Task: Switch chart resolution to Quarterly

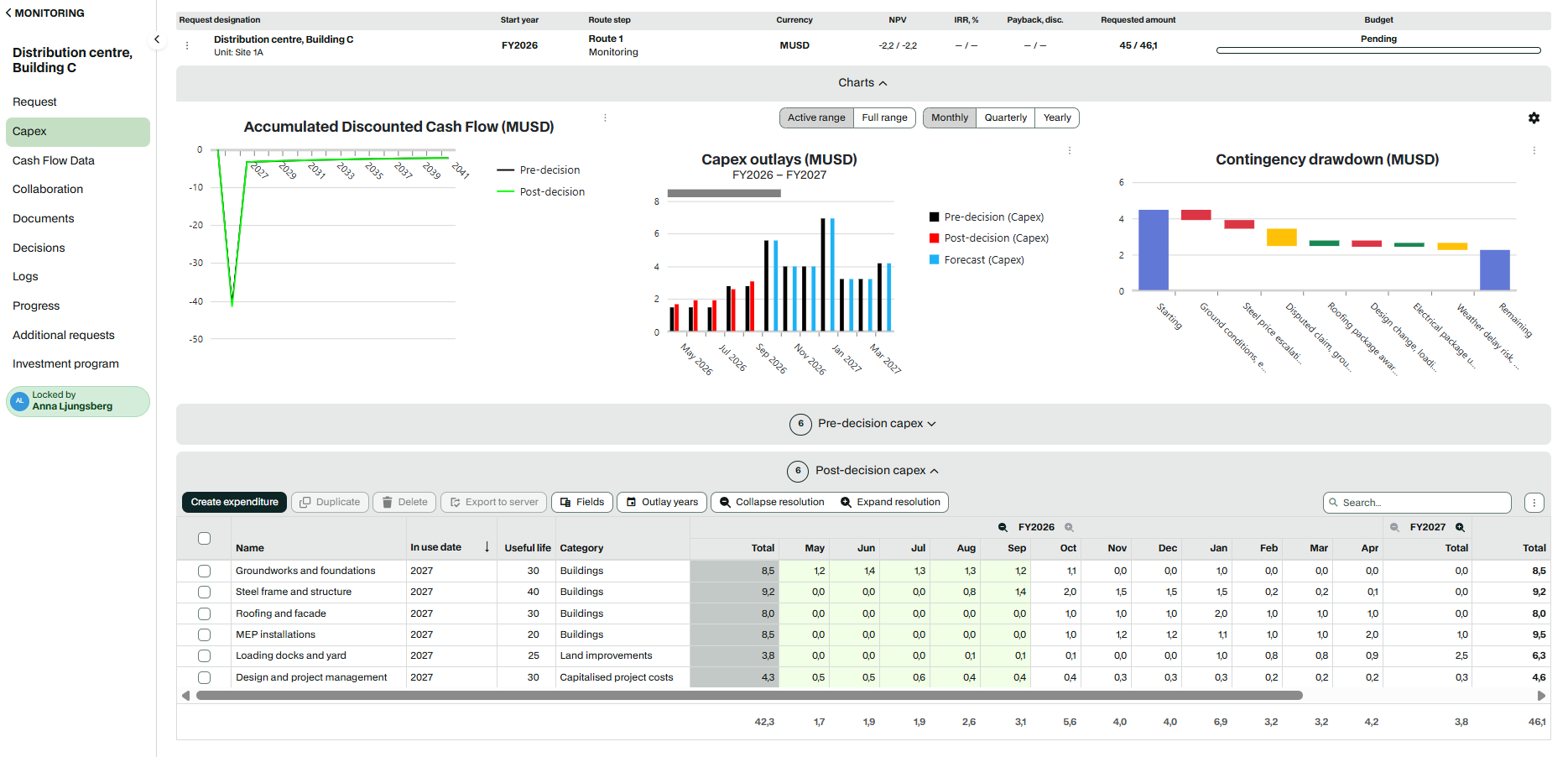Action: point(1005,118)
